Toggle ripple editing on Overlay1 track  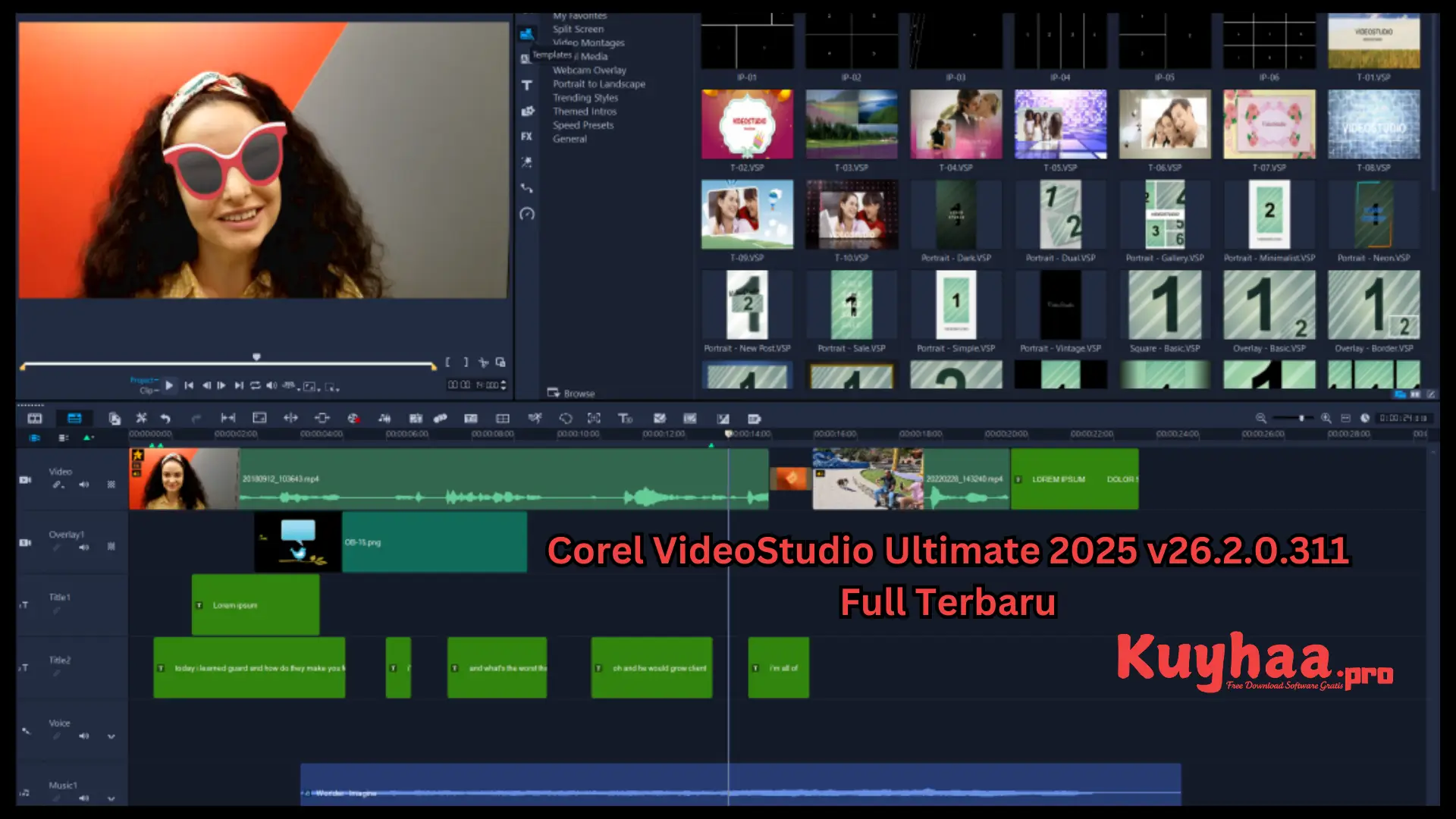(x=57, y=547)
